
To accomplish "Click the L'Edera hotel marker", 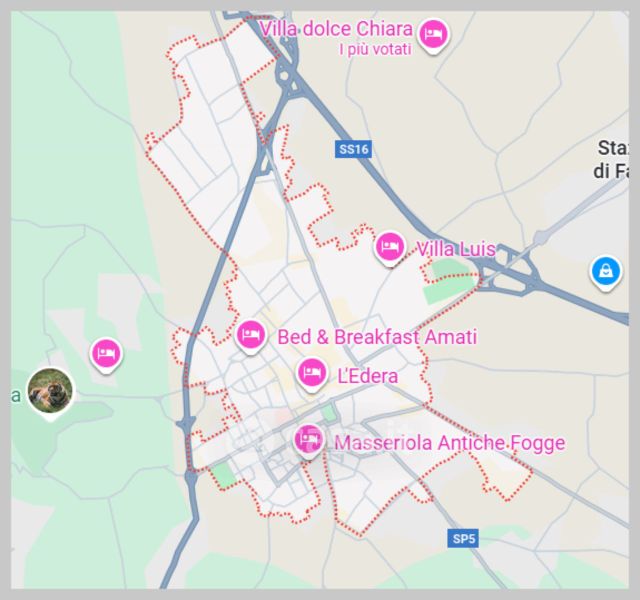I will tap(312, 374).
